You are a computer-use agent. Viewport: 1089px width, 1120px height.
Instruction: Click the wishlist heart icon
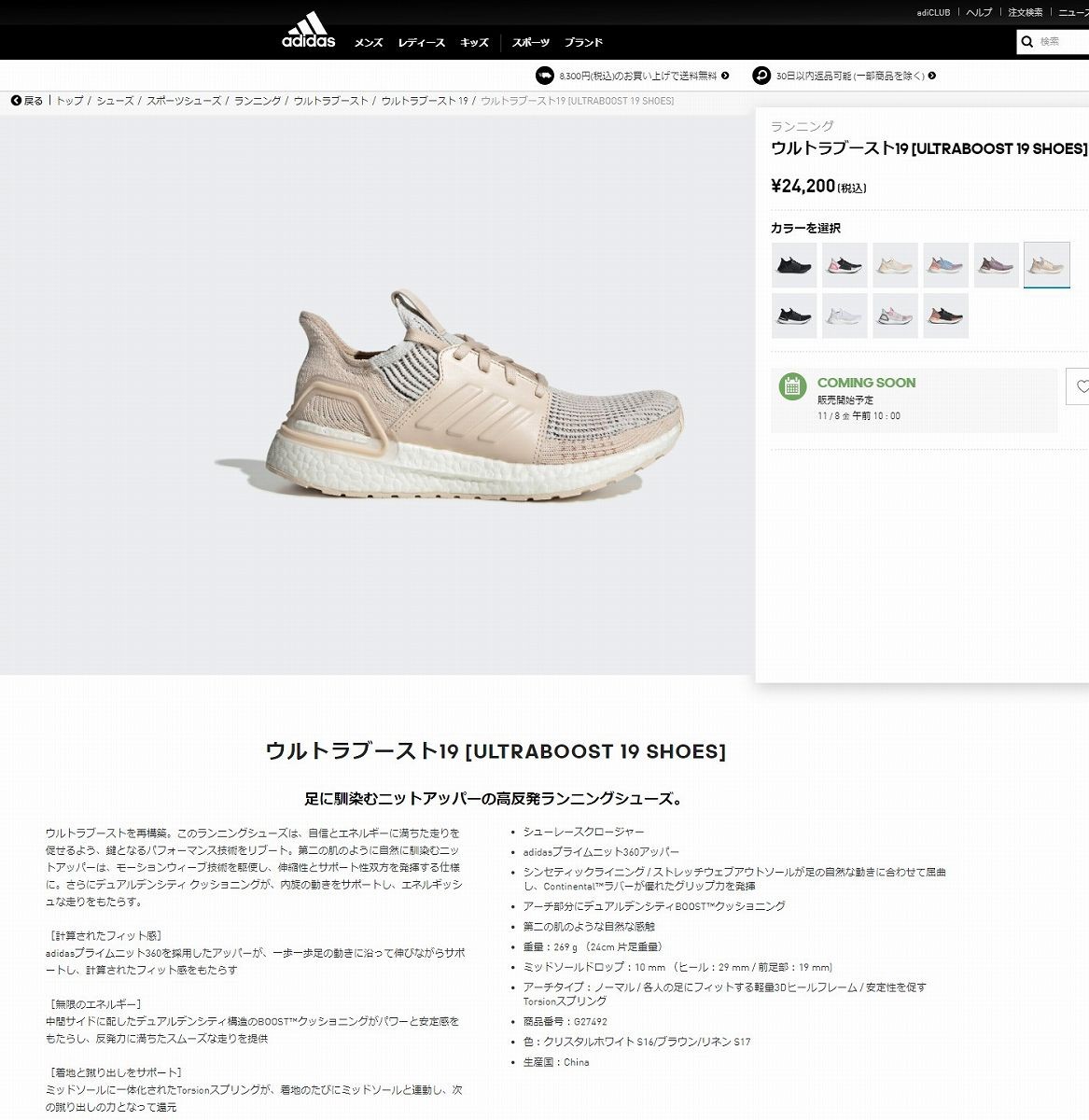point(1082,386)
